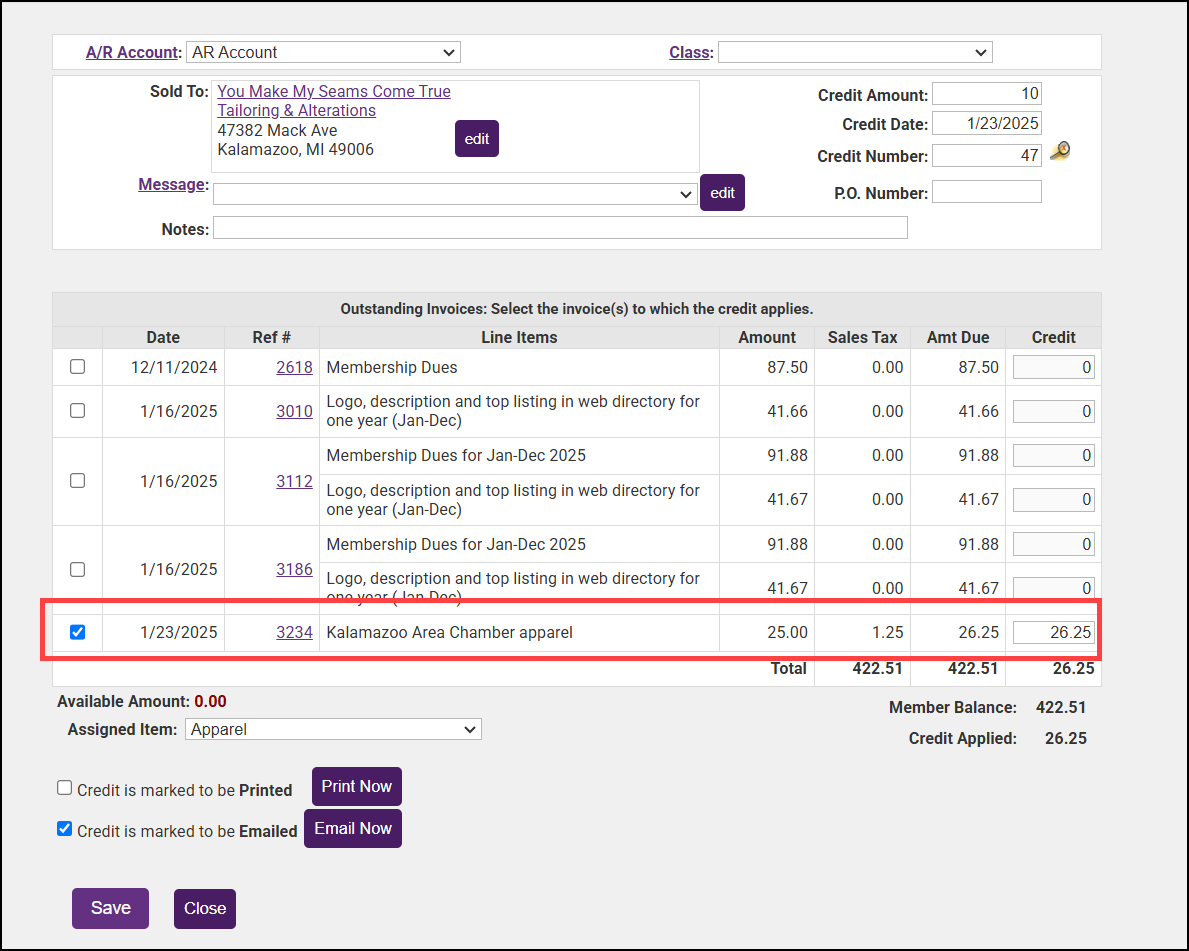The height and width of the screenshot is (951, 1189).
Task: Open the Assigned Item dropdown showing Apparel
Action: [333, 730]
